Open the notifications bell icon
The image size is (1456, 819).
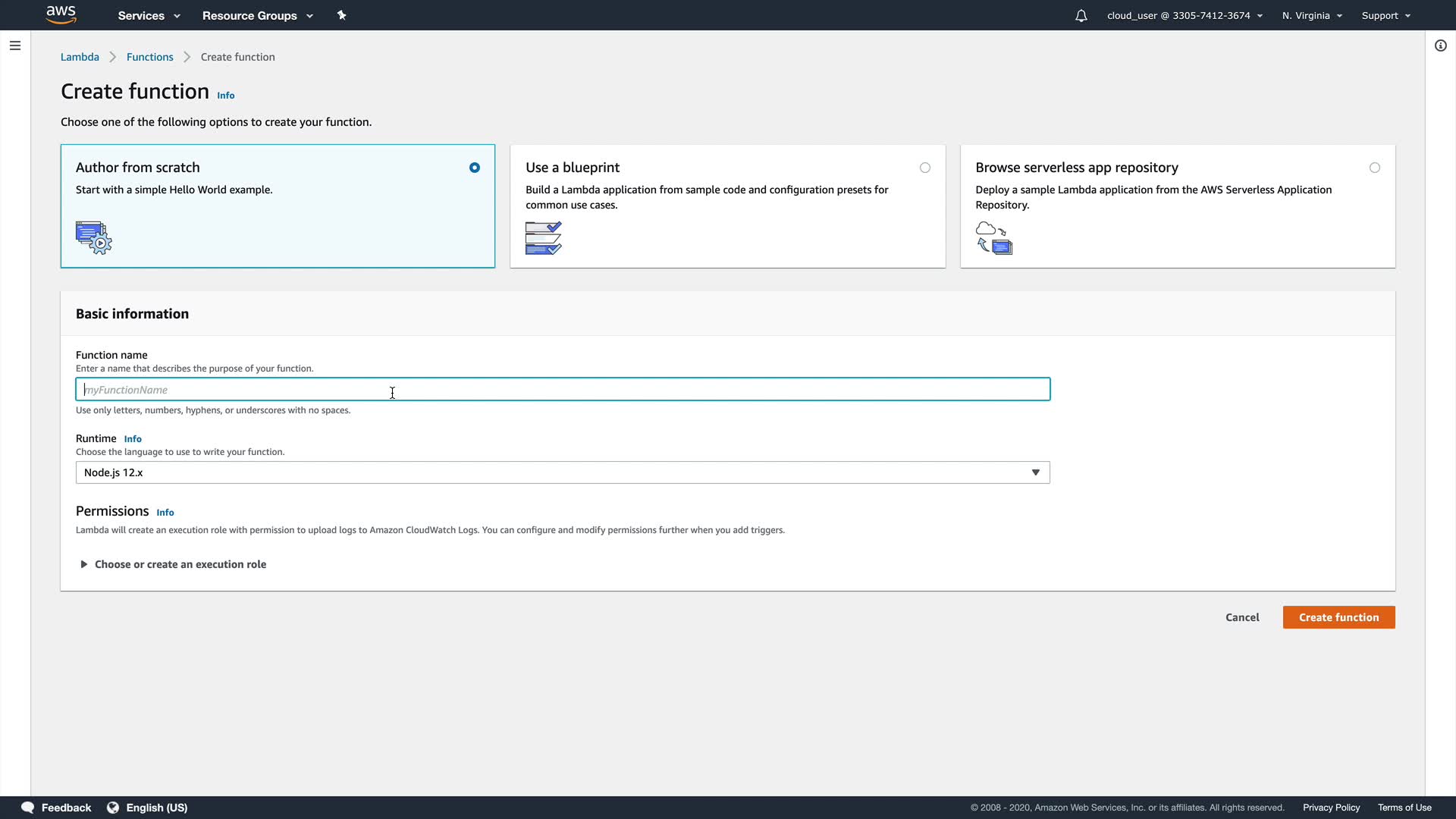[1081, 16]
